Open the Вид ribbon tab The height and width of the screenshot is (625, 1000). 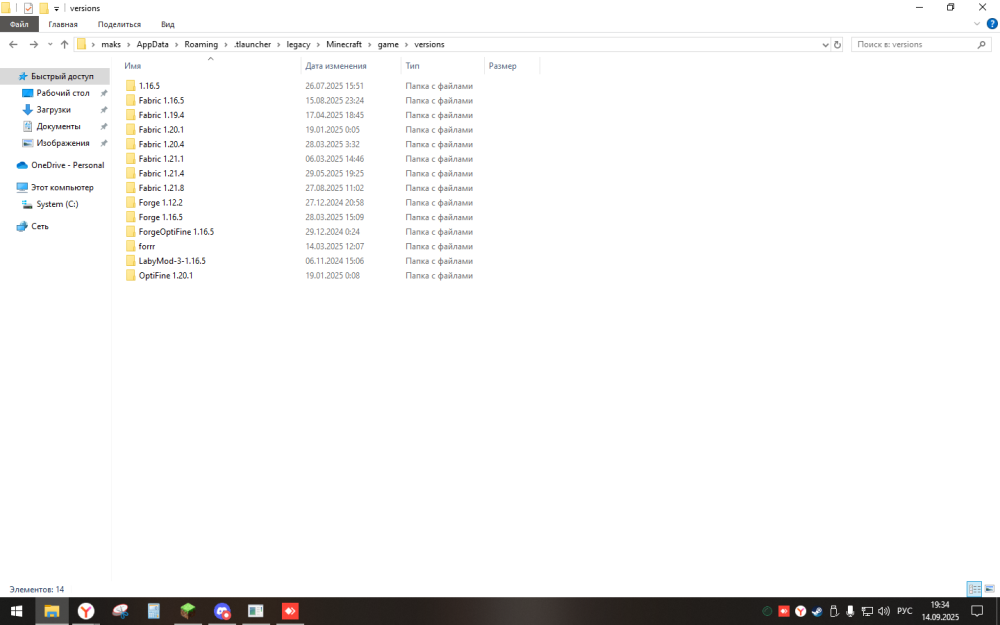pyautogui.click(x=168, y=24)
